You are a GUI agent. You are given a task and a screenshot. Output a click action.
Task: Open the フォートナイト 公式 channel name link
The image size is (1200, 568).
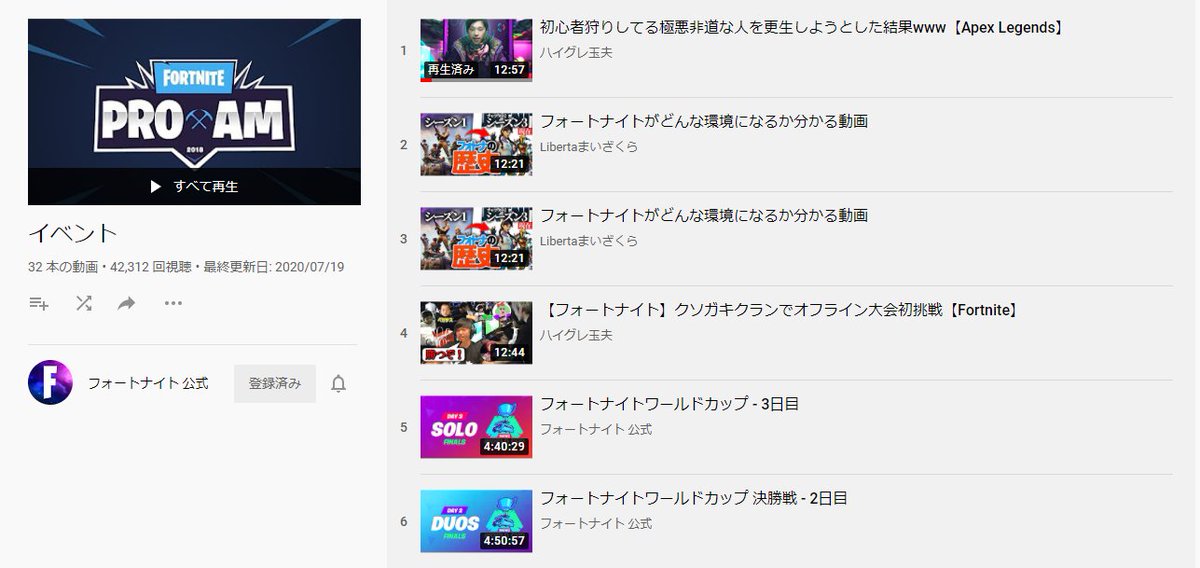coord(148,383)
